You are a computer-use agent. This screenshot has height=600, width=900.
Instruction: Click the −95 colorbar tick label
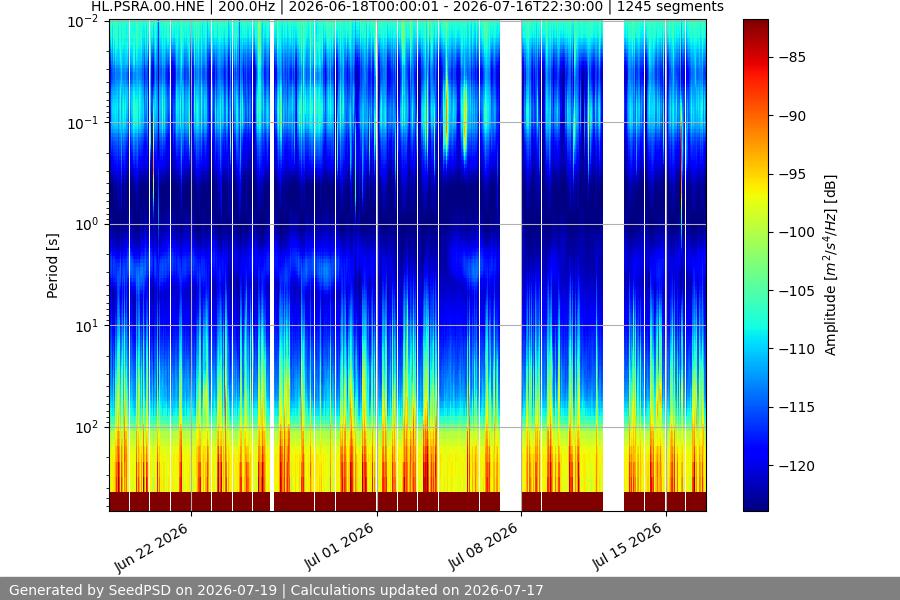point(792,174)
